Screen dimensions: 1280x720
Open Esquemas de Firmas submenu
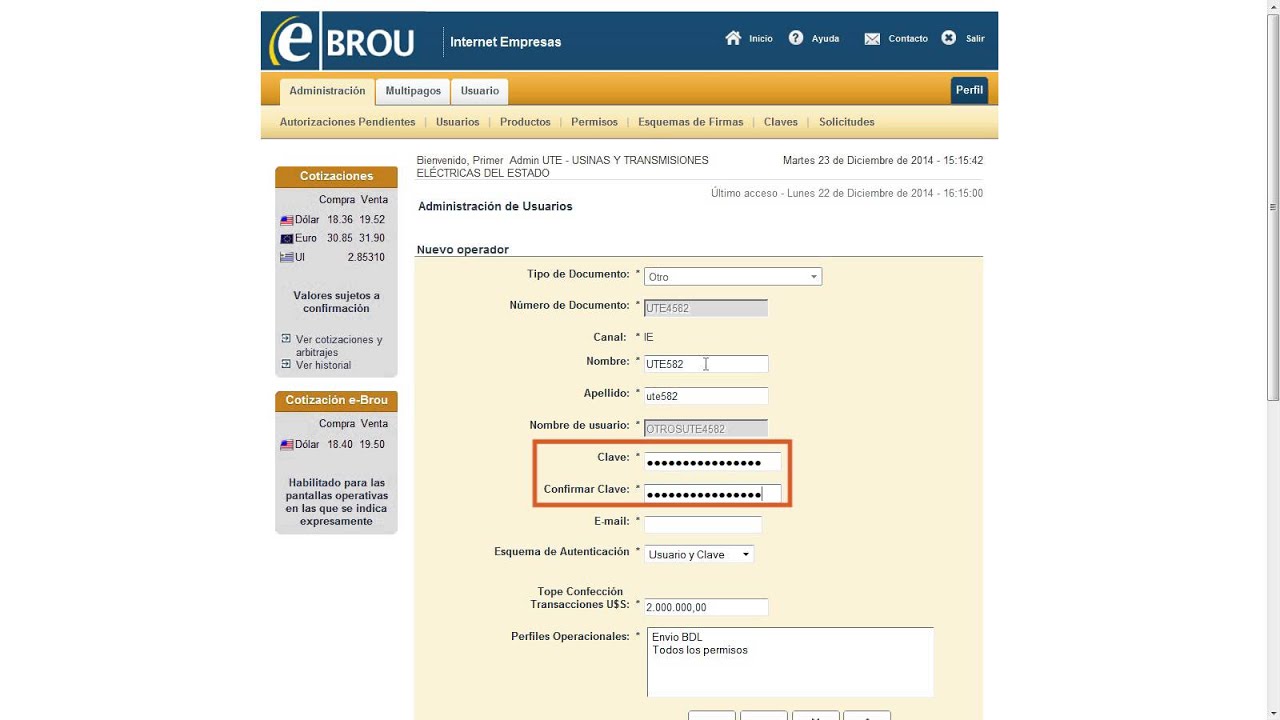click(691, 122)
